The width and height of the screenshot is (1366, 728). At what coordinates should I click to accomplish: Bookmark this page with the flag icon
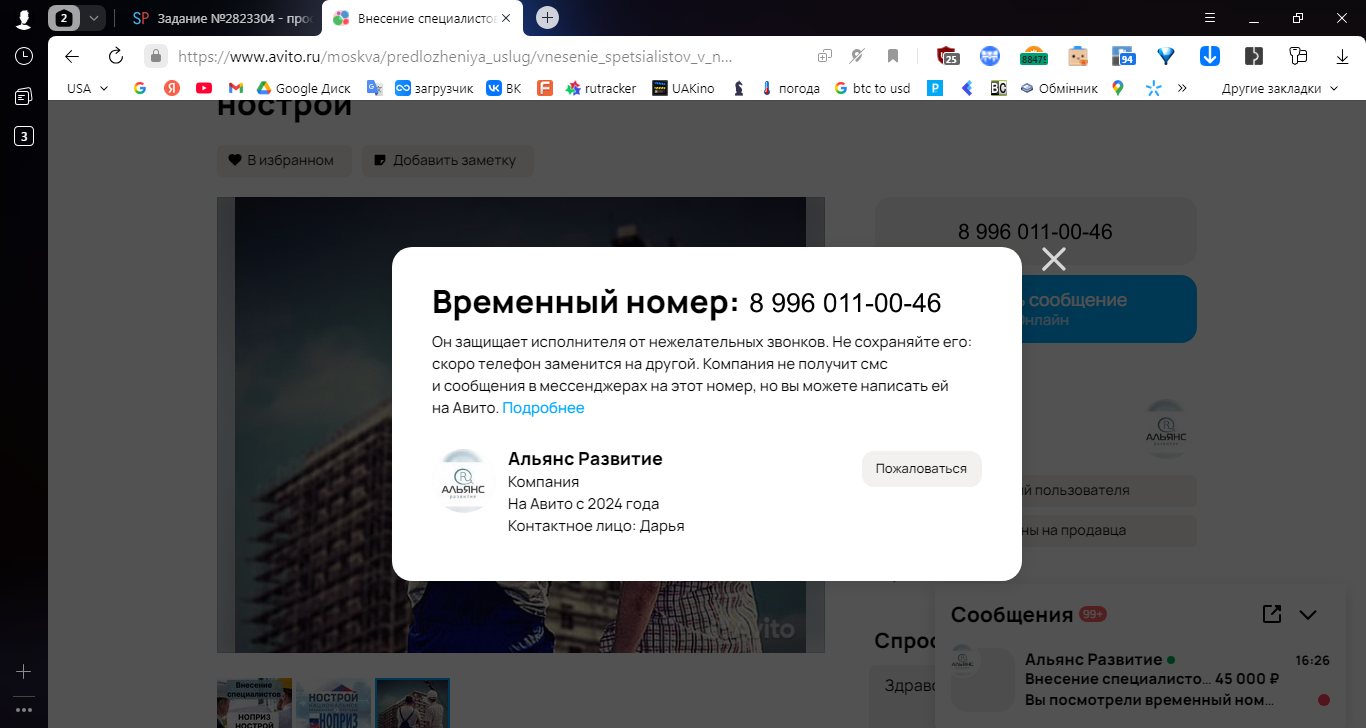coord(893,56)
